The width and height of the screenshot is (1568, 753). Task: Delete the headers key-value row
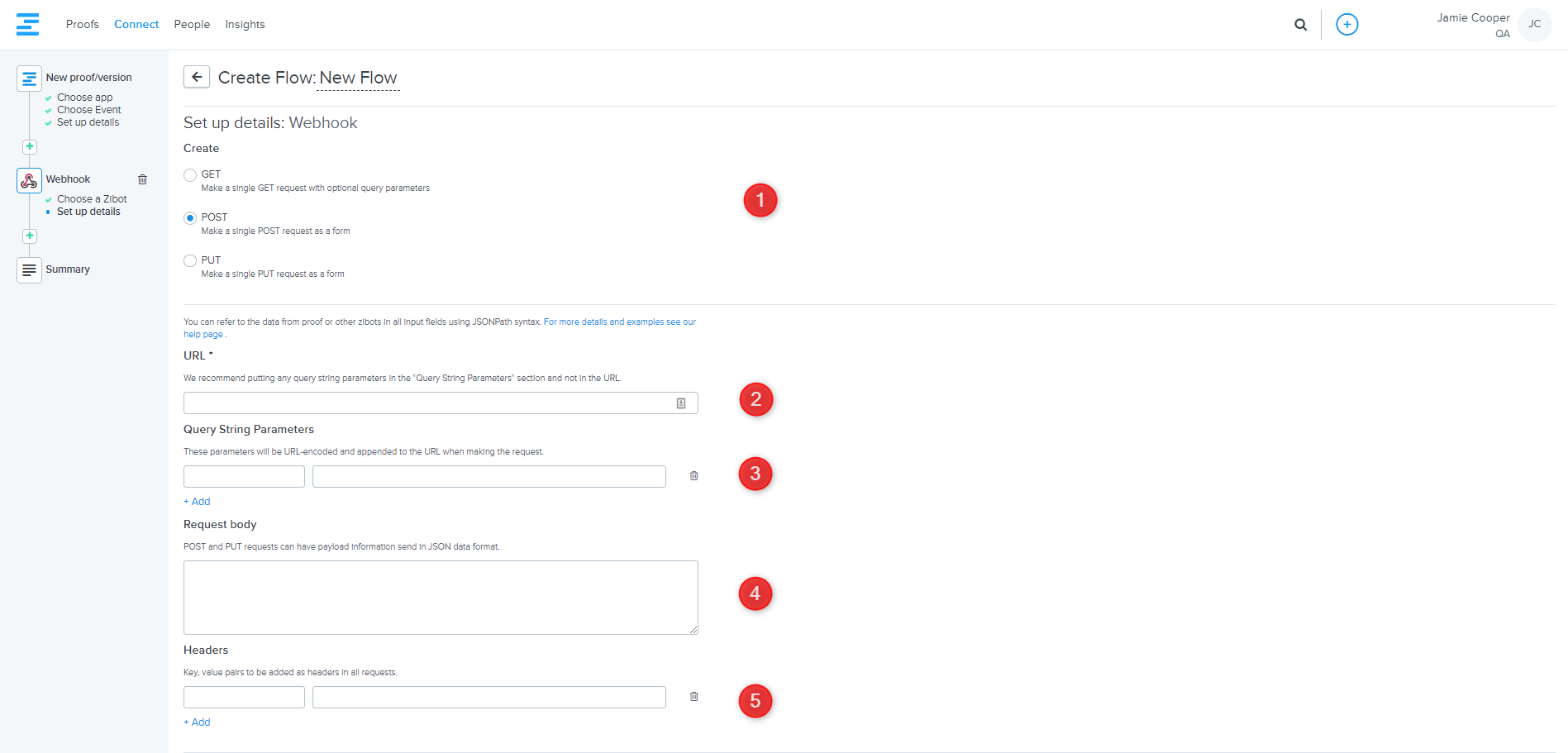pyautogui.click(x=693, y=697)
